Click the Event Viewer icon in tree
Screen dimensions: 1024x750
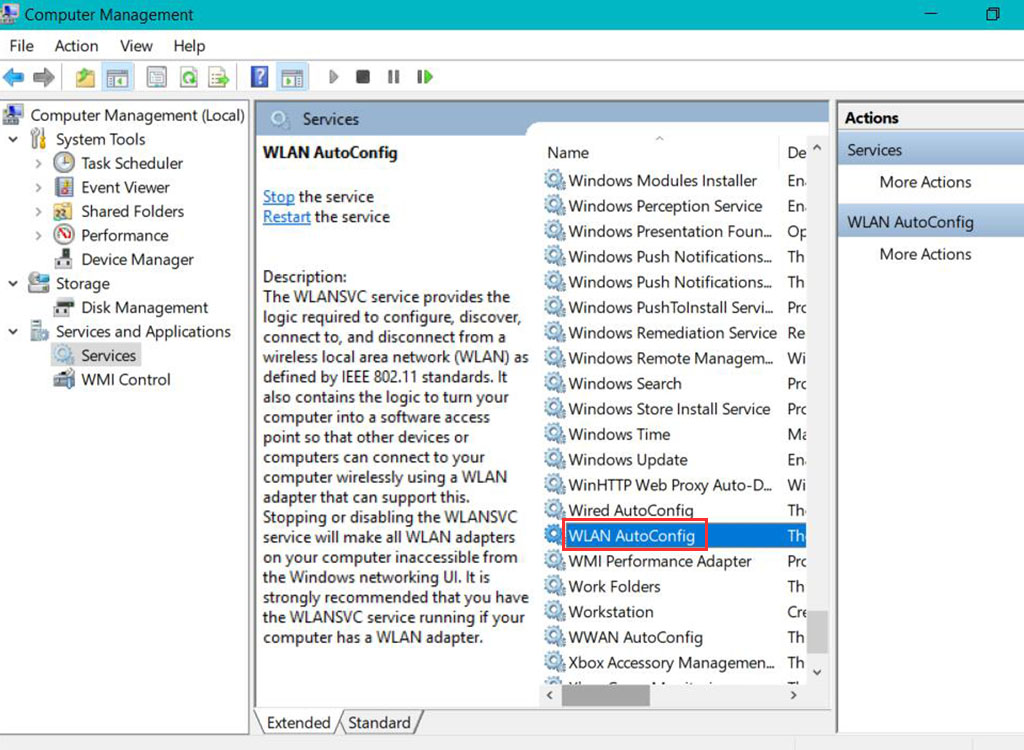point(64,187)
